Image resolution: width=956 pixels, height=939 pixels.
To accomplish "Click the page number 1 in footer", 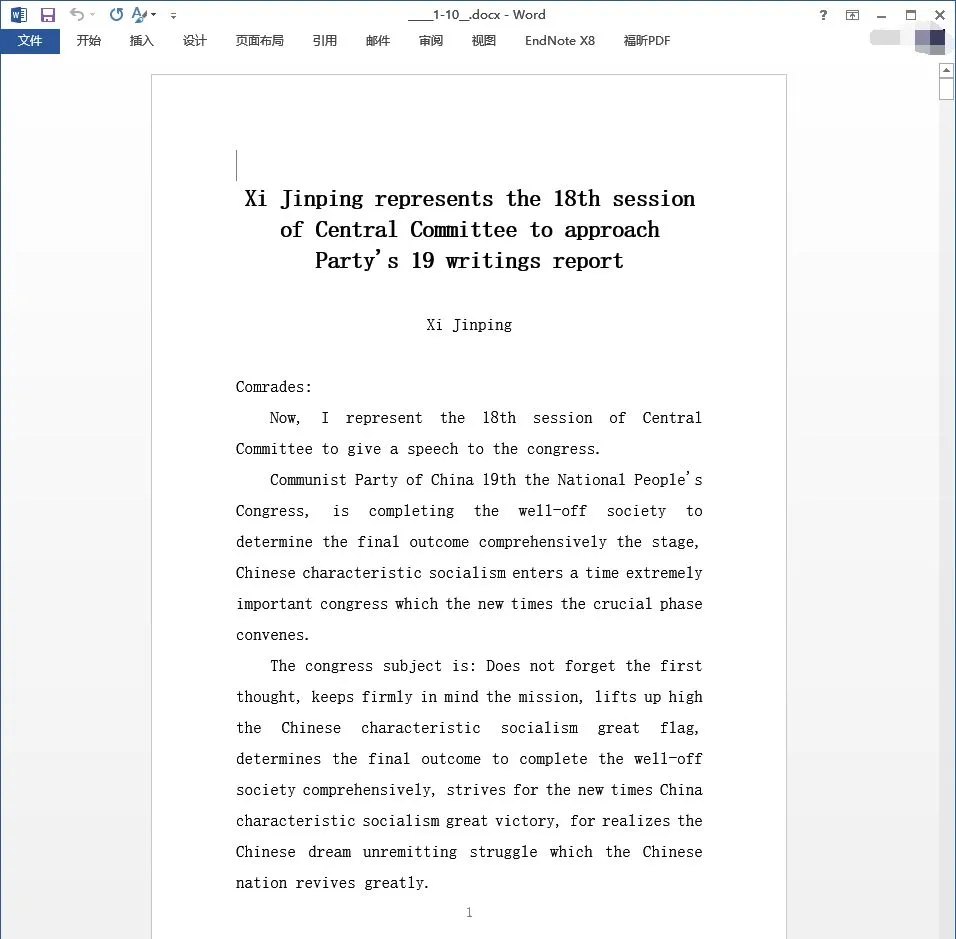I will click(x=469, y=913).
